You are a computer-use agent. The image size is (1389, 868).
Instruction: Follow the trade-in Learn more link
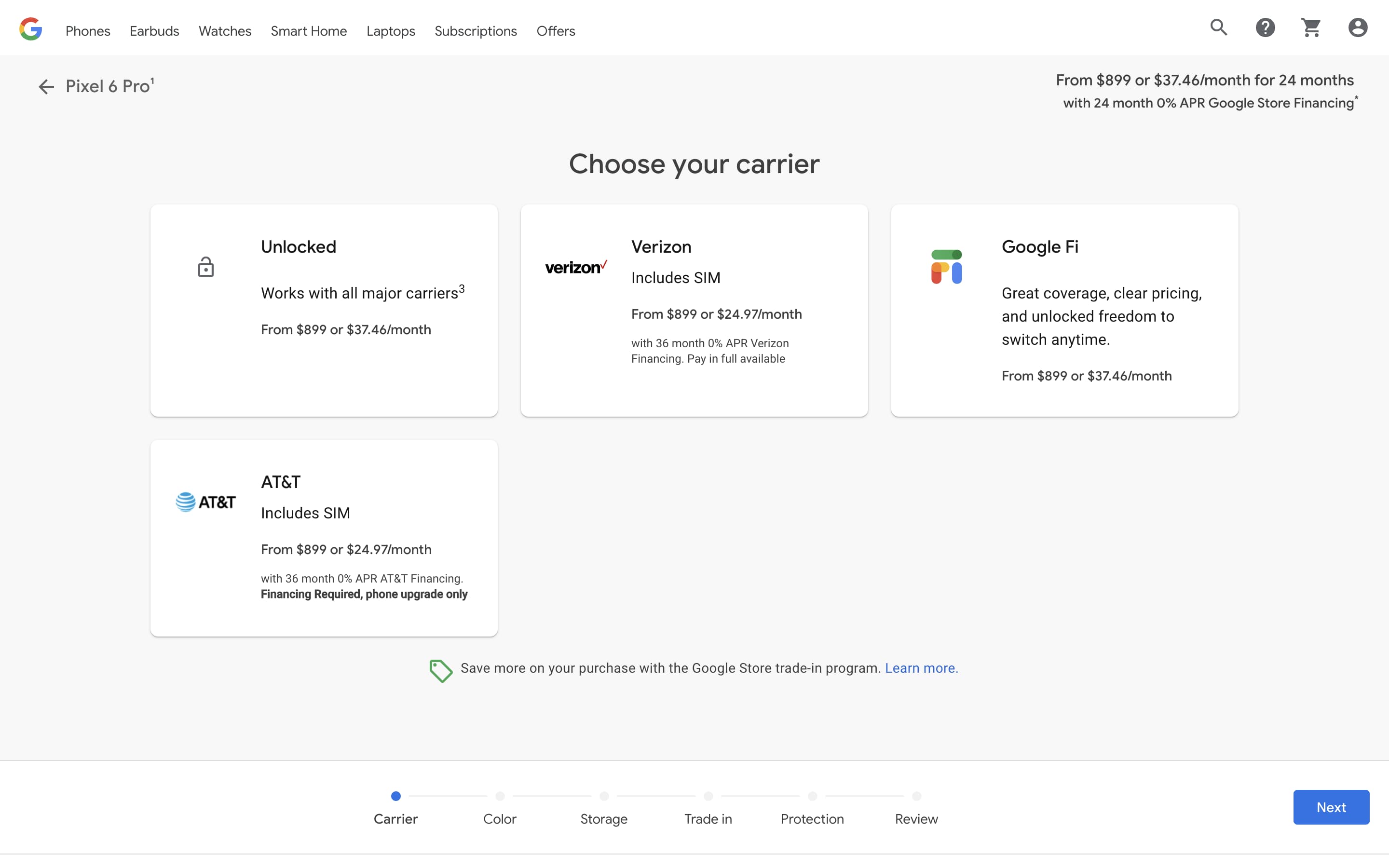(921, 668)
